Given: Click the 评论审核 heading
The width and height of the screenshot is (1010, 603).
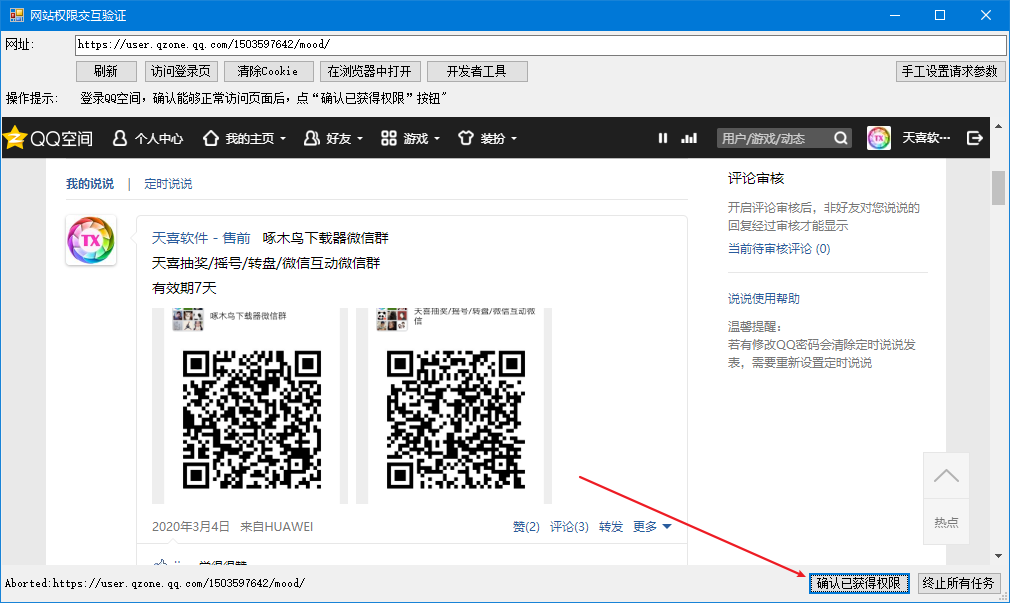Looking at the screenshot, I should coord(756,178).
